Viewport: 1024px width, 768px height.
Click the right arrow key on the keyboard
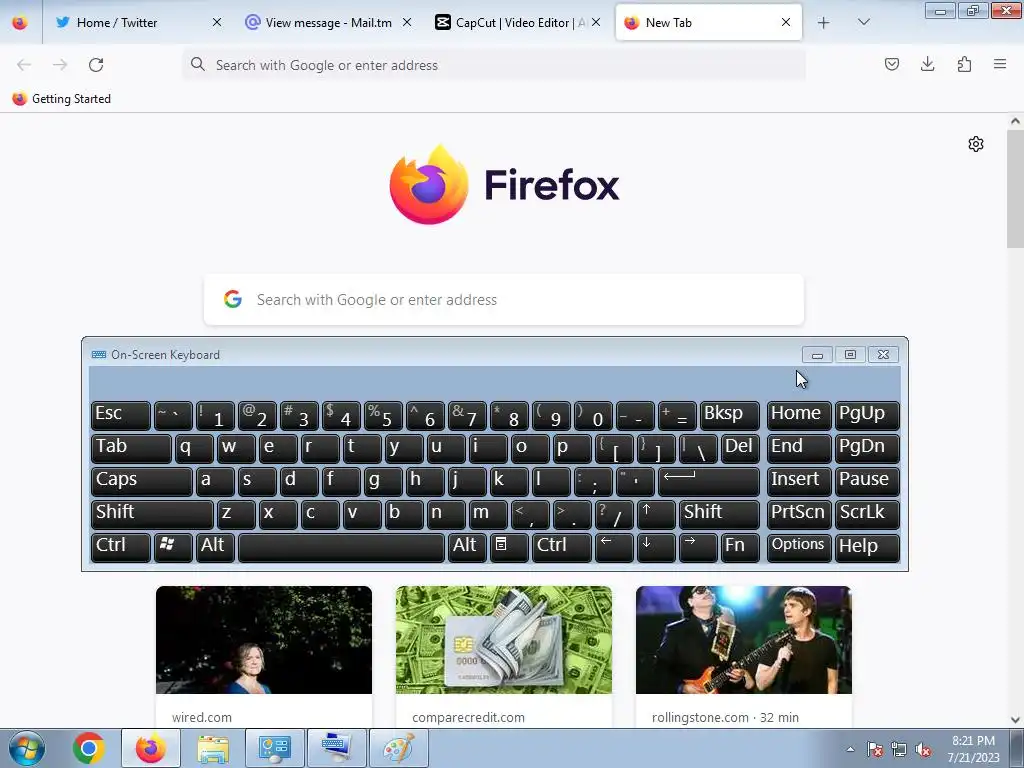[x=697, y=547]
